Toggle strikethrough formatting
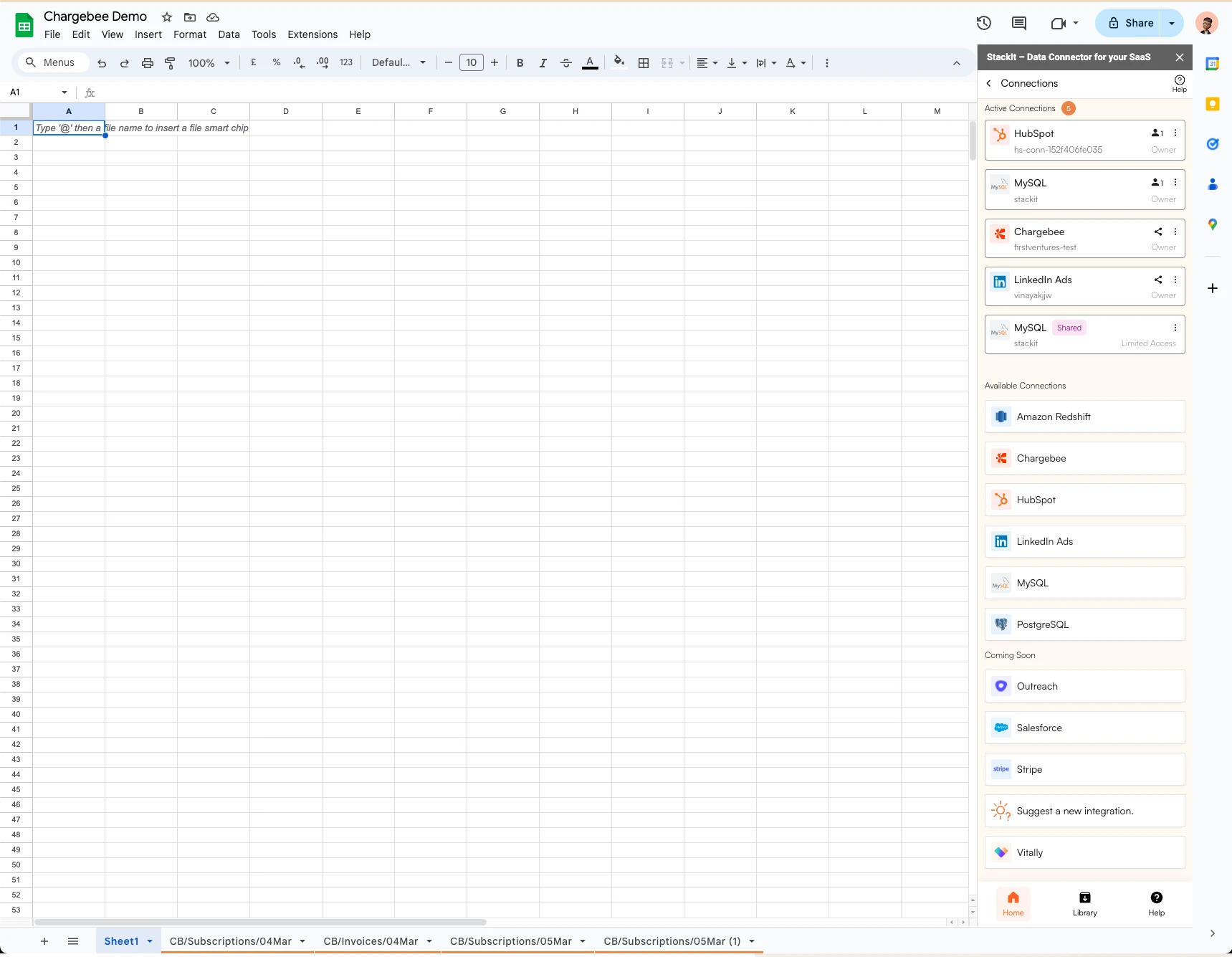The image size is (1232, 957). point(566,63)
